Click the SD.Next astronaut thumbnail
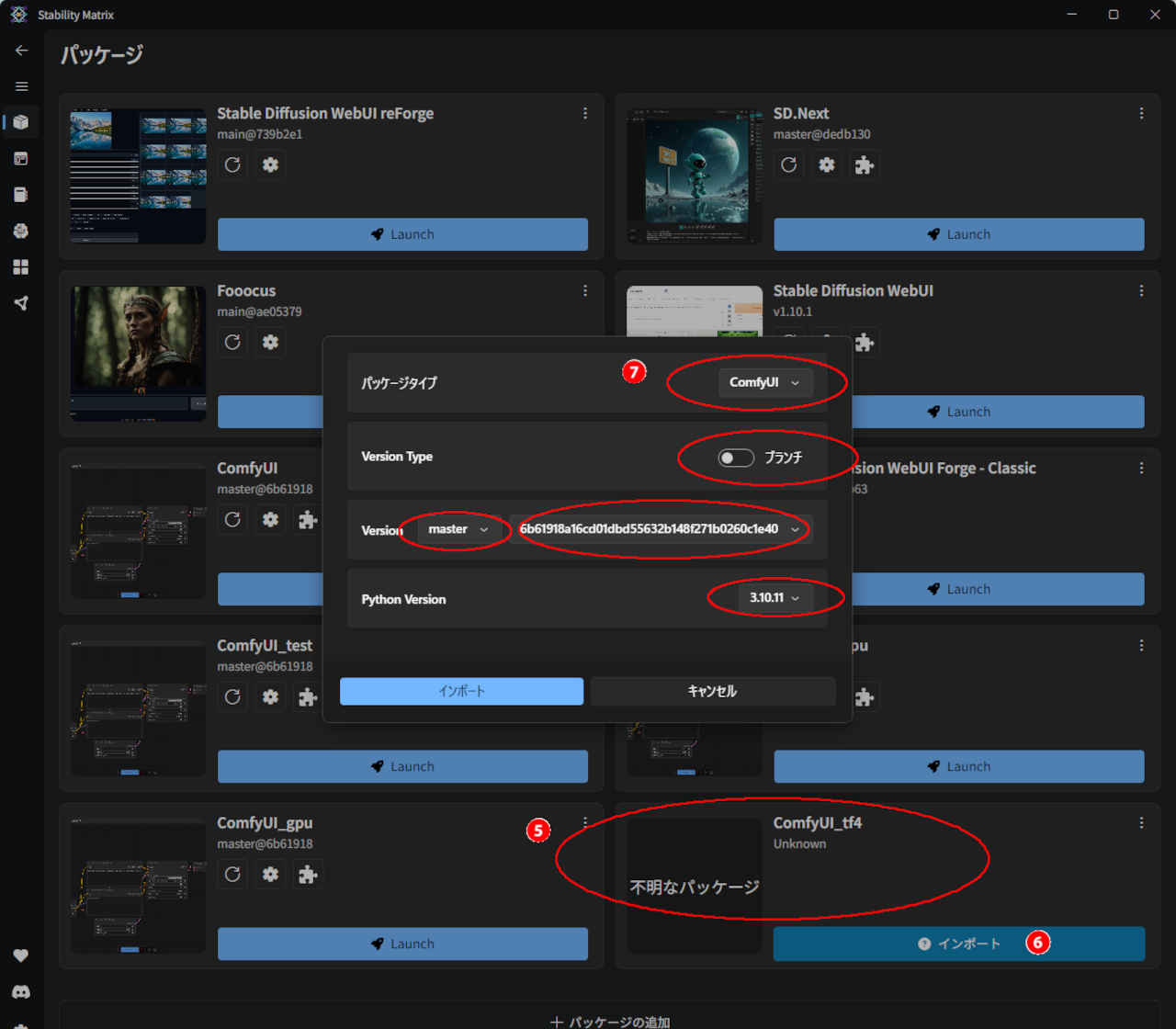 (695, 175)
